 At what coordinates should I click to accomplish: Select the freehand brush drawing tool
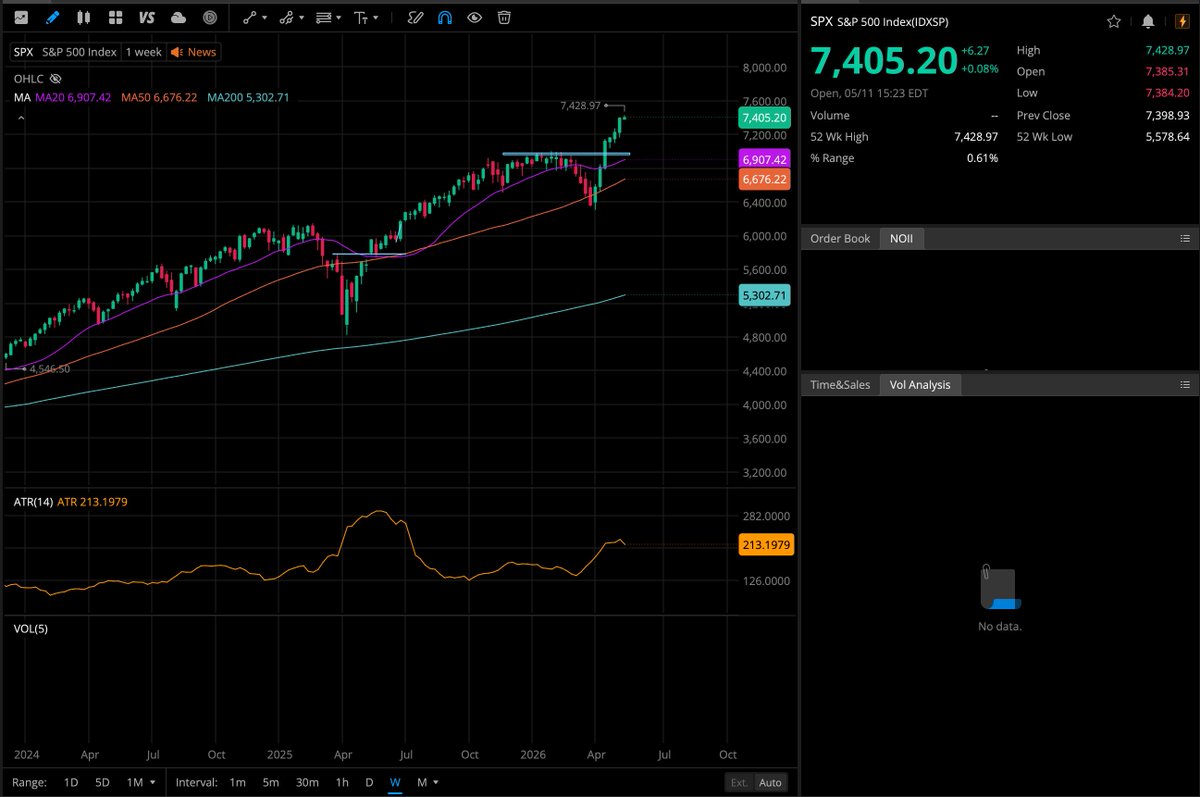(x=415, y=17)
